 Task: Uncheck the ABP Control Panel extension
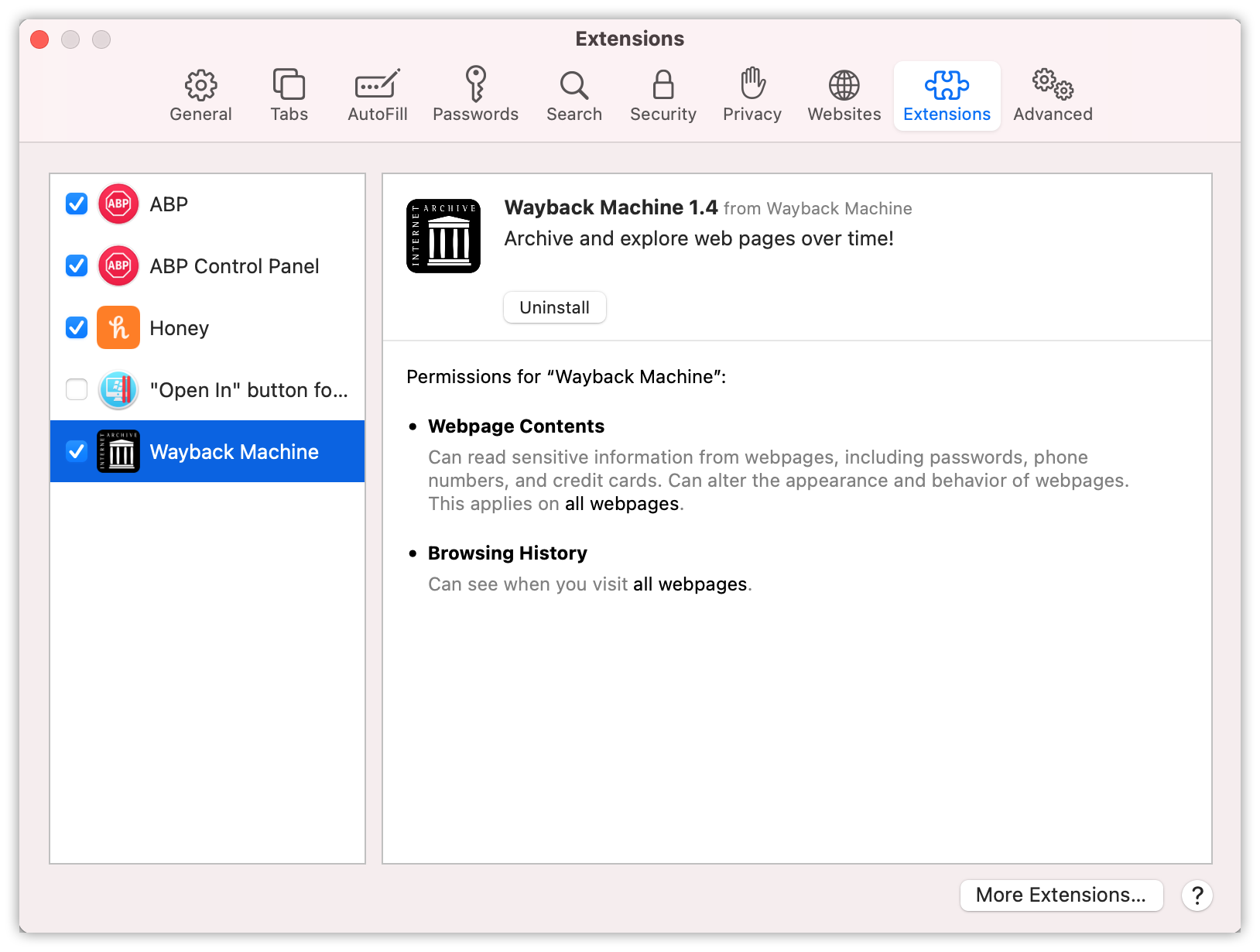tap(76, 265)
